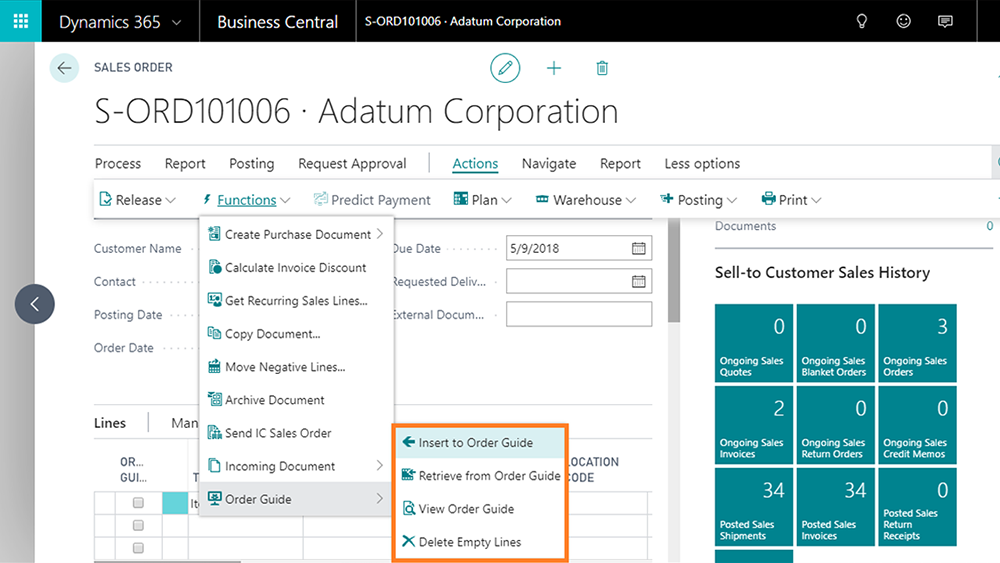Click the Predict Payment icon
1000x563 pixels.
point(320,199)
